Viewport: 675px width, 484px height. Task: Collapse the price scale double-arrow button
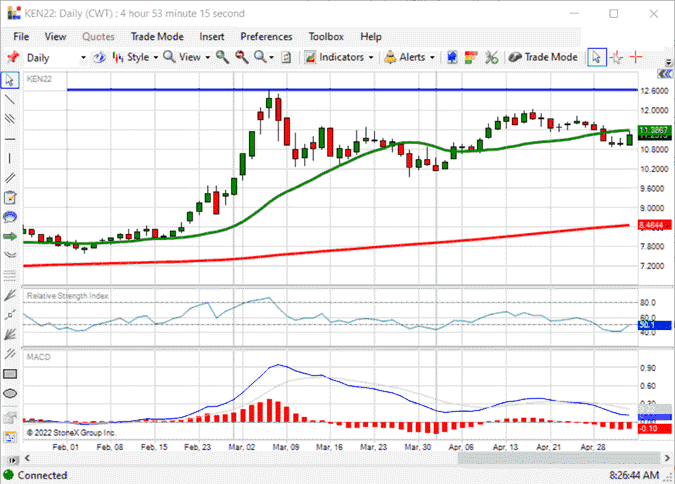pyautogui.click(x=665, y=74)
